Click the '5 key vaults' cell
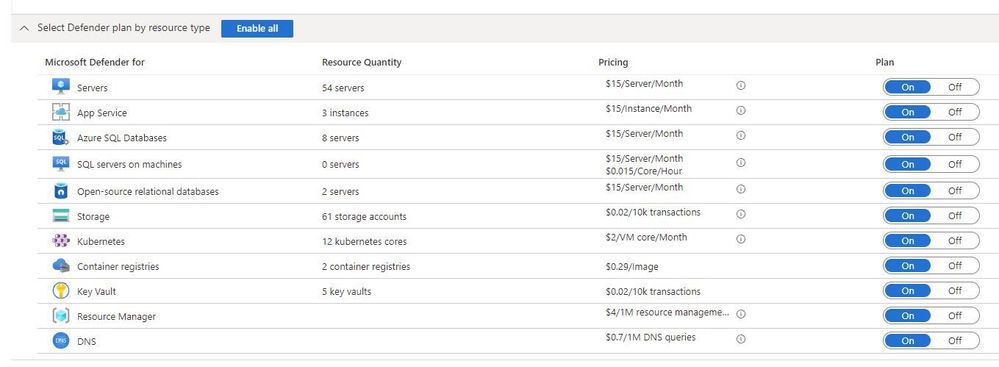Image resolution: width=999 pixels, height=367 pixels. pos(346,291)
